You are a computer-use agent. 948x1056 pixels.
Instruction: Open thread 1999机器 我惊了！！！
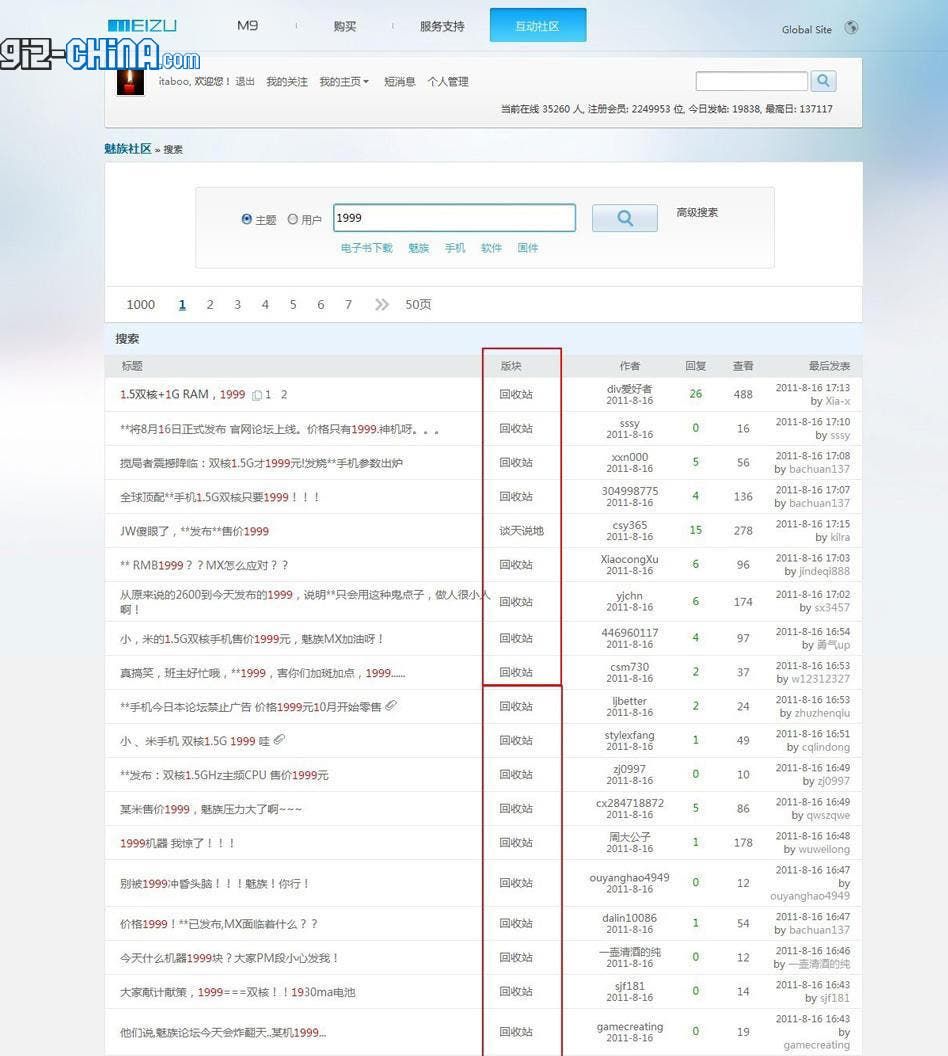(177, 843)
